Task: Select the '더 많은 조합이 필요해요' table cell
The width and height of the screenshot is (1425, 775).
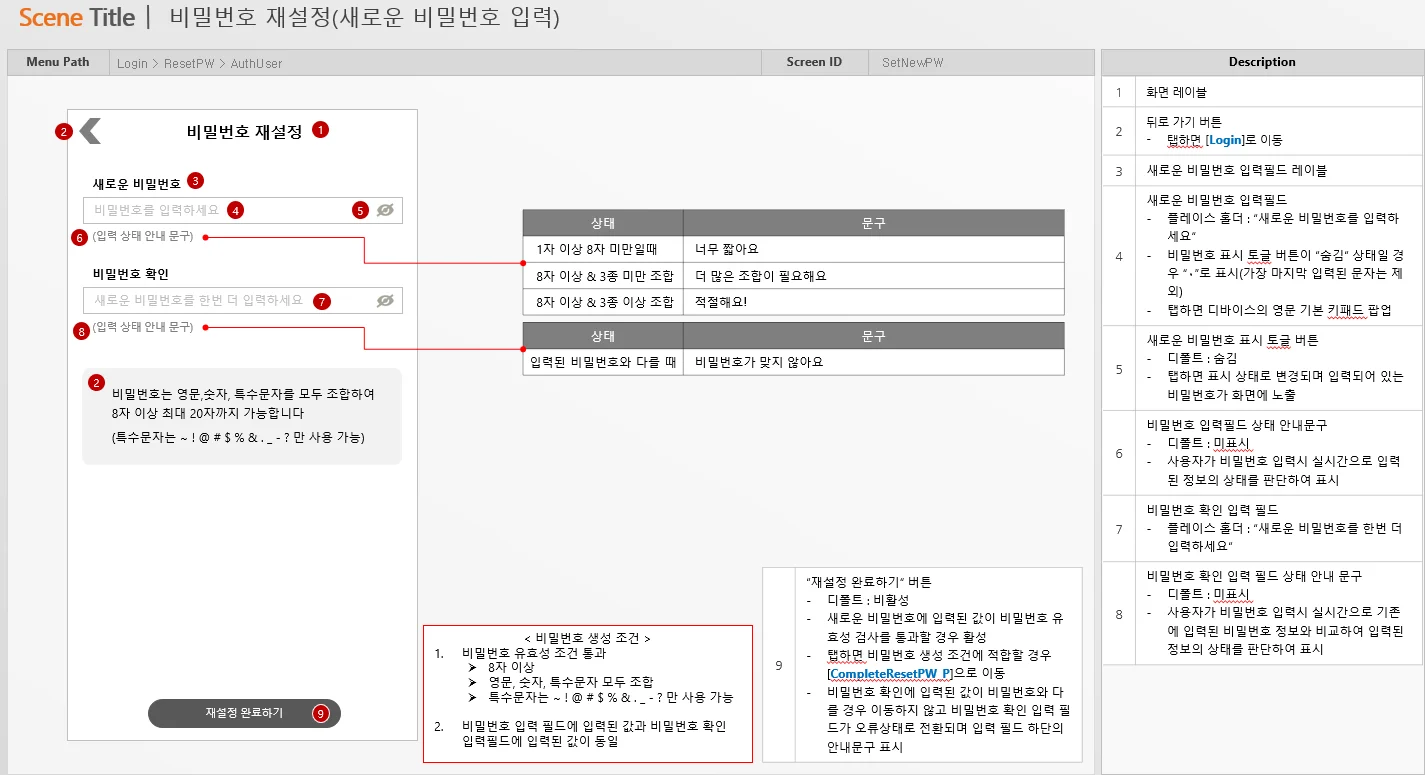Action: click(x=873, y=275)
